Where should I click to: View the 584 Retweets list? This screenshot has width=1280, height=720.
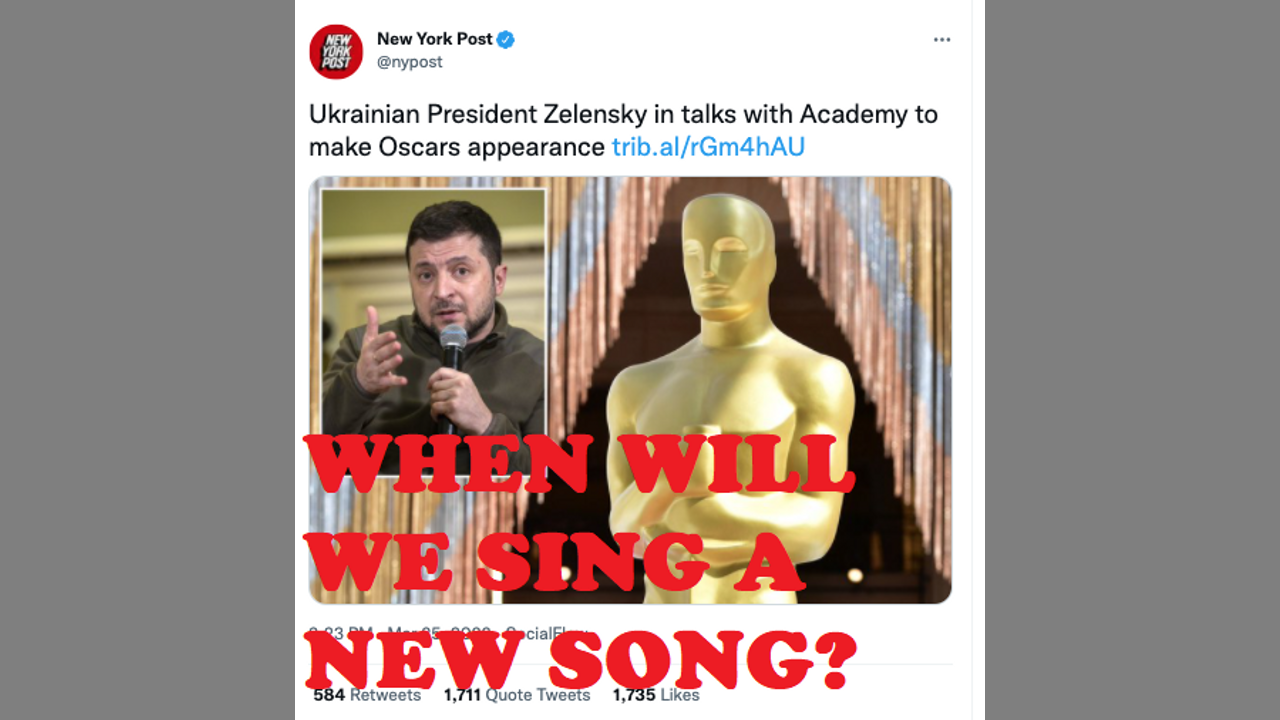coord(367,694)
